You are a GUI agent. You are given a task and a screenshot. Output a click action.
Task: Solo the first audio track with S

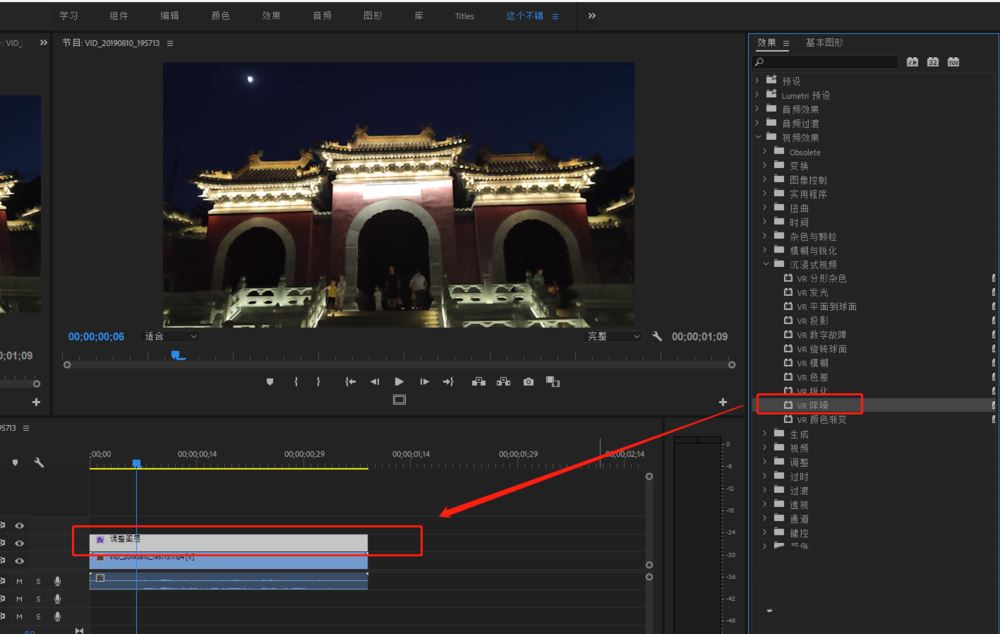coord(38,581)
